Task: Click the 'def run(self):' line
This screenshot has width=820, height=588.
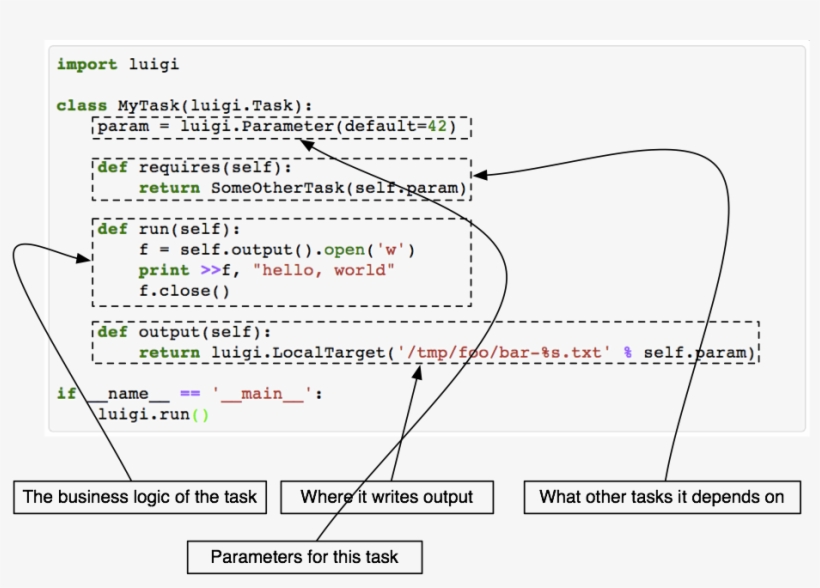Action: pyautogui.click(x=169, y=229)
